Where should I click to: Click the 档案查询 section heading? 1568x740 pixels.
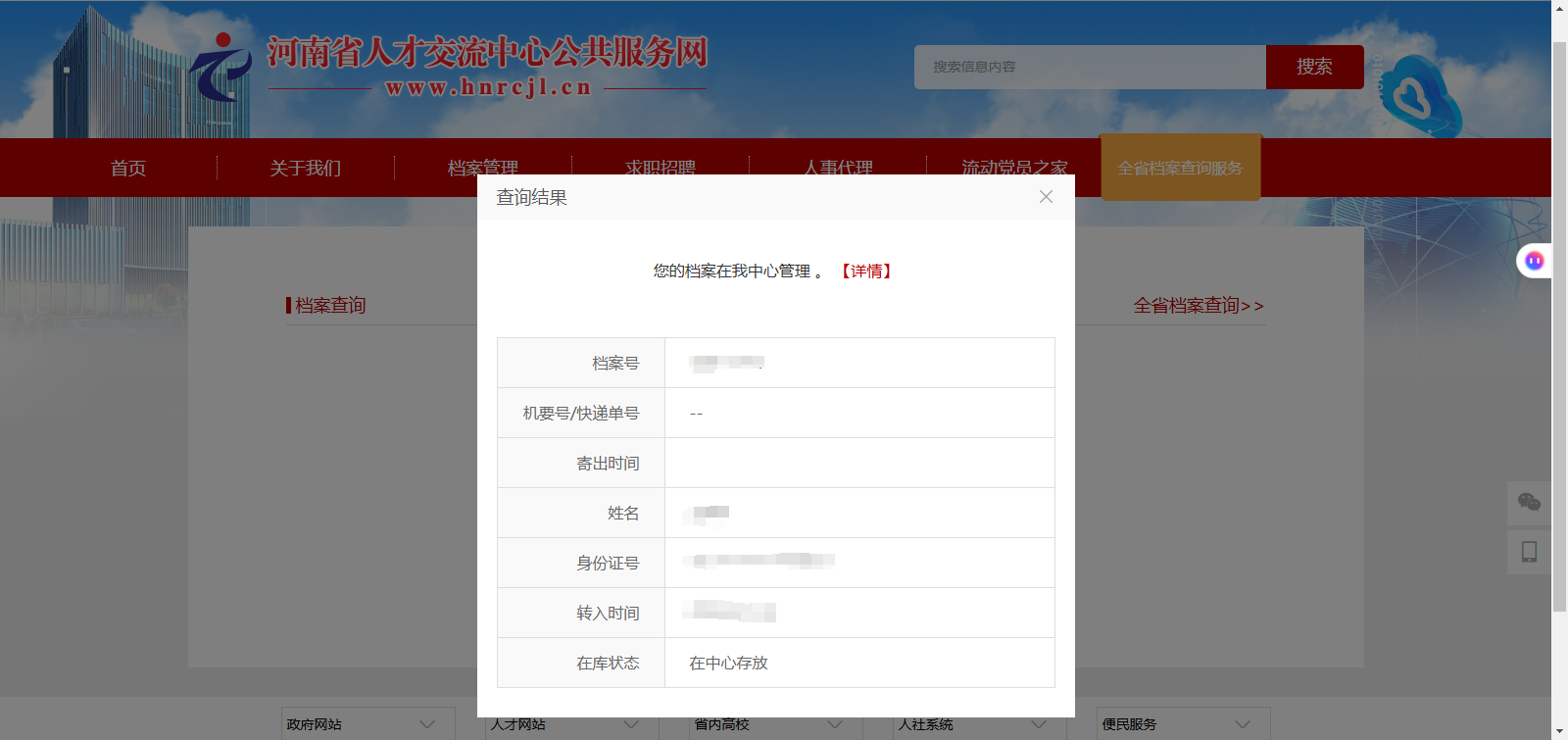[x=330, y=306]
